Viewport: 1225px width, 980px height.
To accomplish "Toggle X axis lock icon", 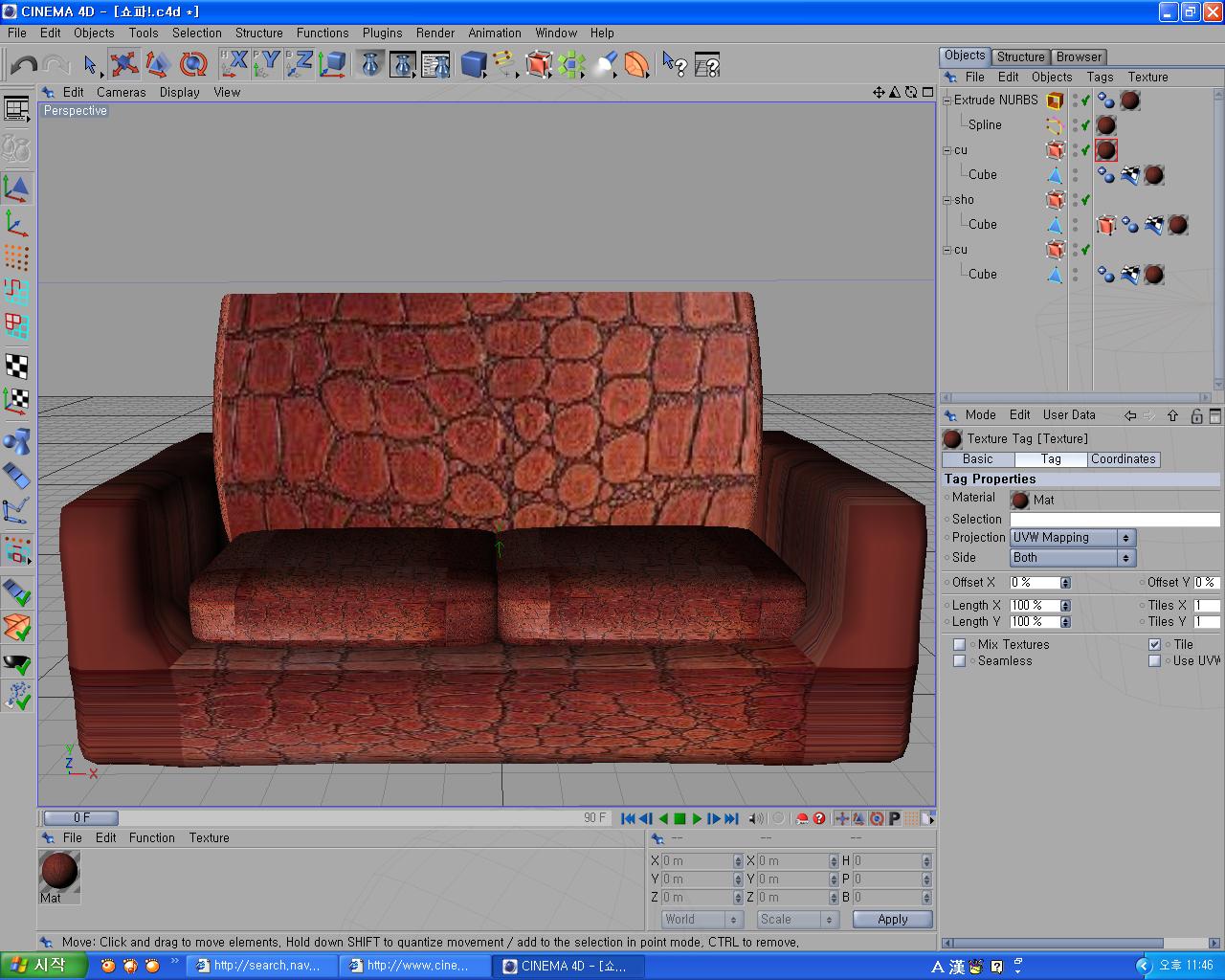I will (x=235, y=64).
